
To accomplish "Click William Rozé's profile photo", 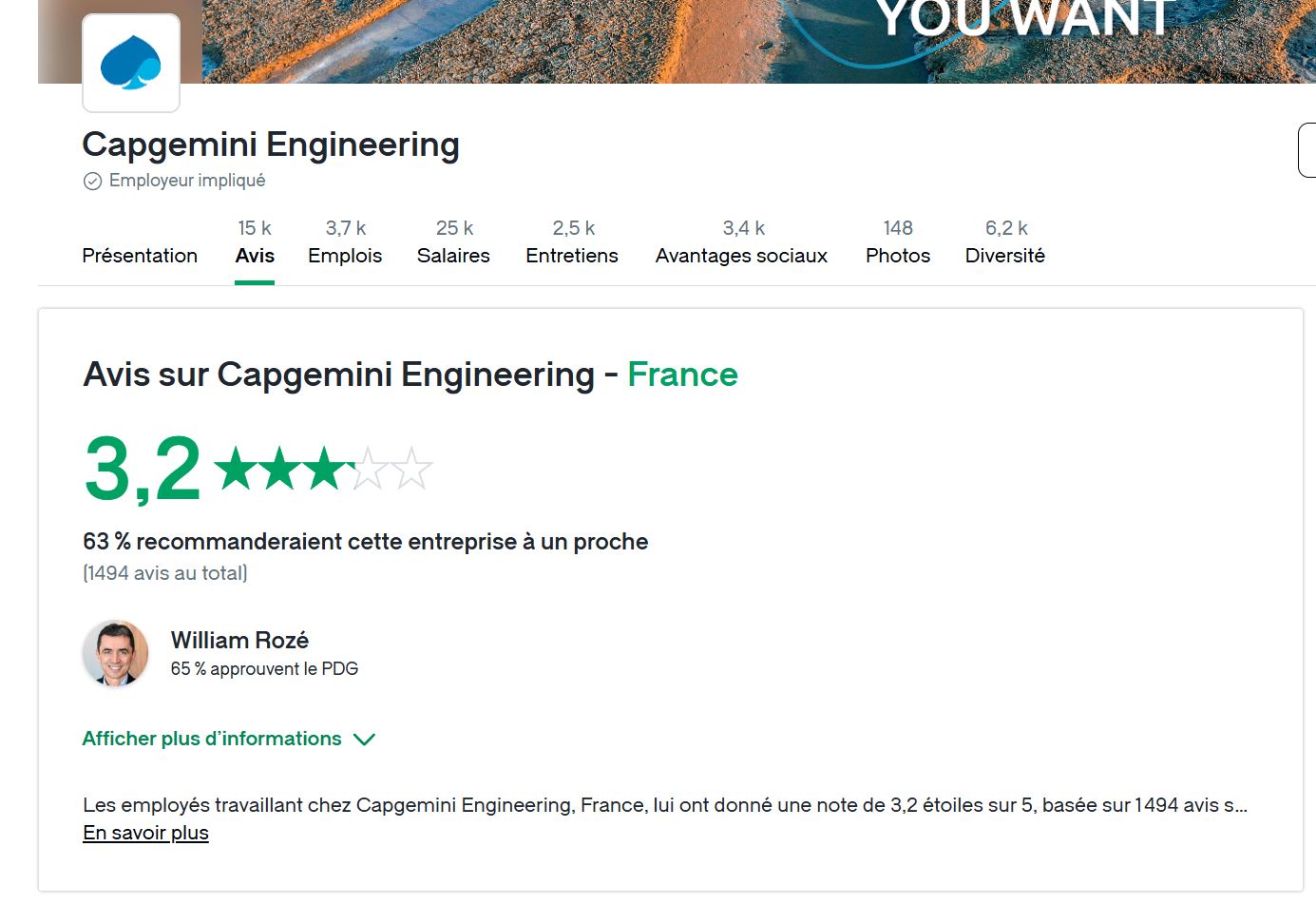I will point(116,653).
